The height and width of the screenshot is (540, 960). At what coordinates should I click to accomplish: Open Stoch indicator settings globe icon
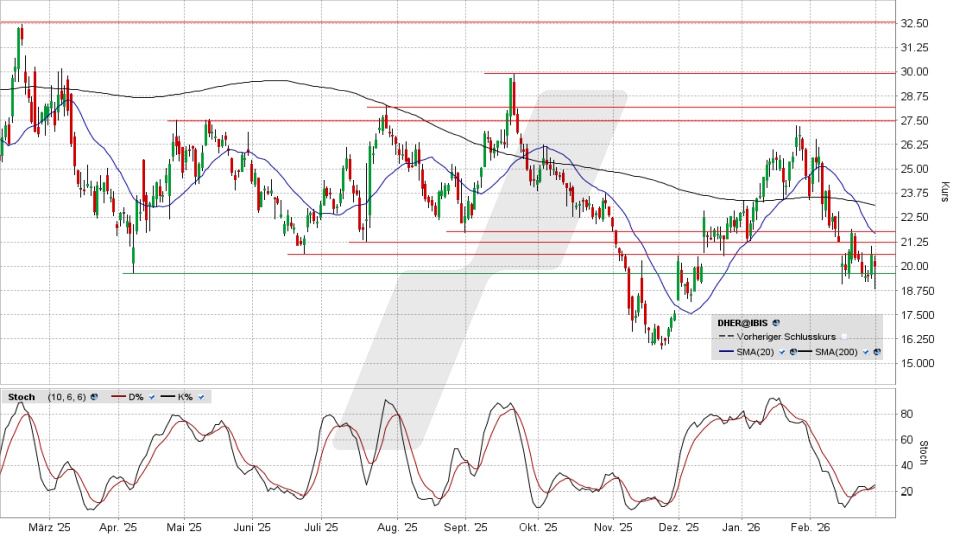pyautogui.click(x=92, y=397)
